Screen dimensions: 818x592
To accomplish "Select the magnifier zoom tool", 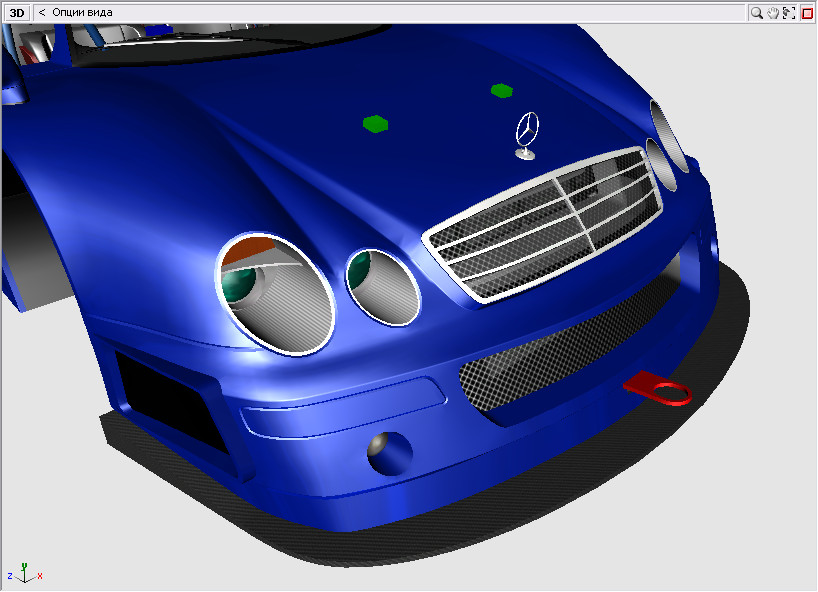I will 756,13.
